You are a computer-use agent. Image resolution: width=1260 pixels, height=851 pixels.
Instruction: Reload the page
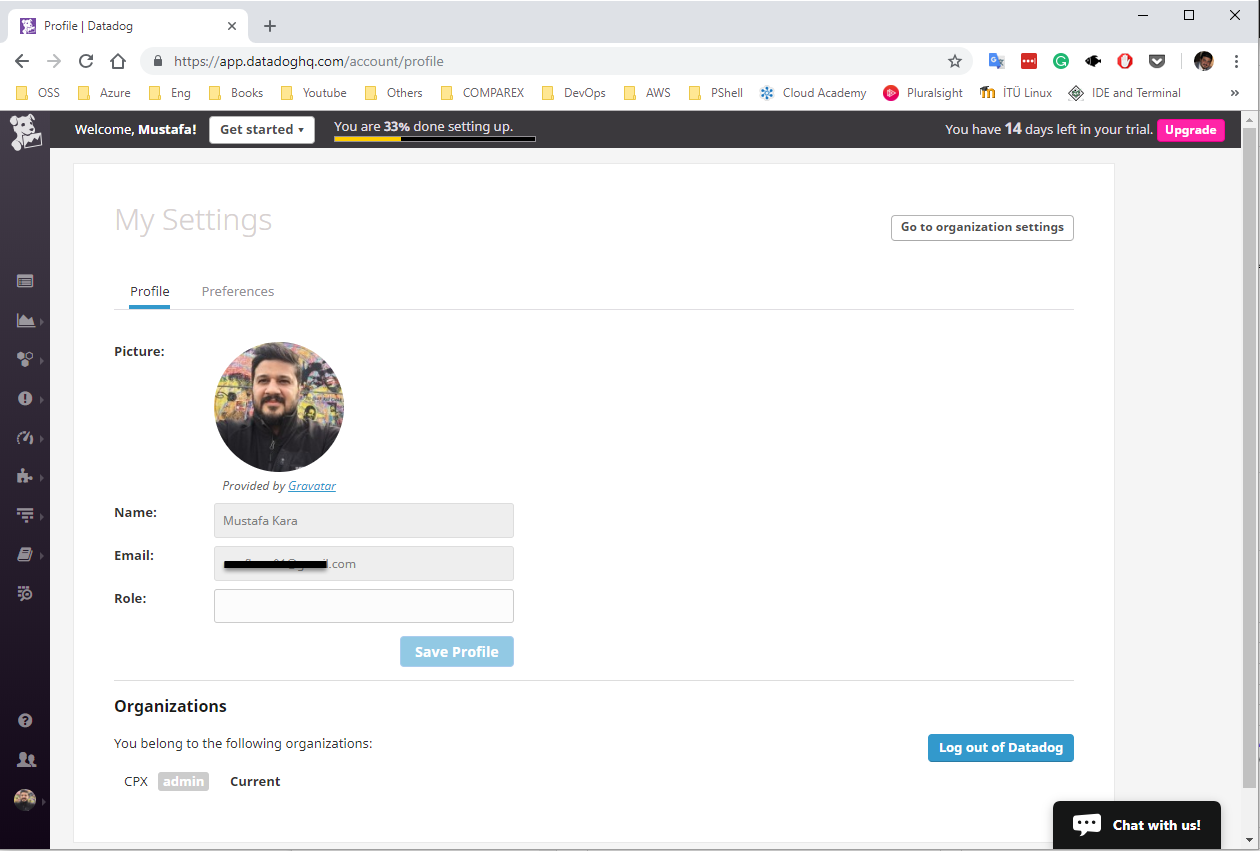click(x=86, y=61)
